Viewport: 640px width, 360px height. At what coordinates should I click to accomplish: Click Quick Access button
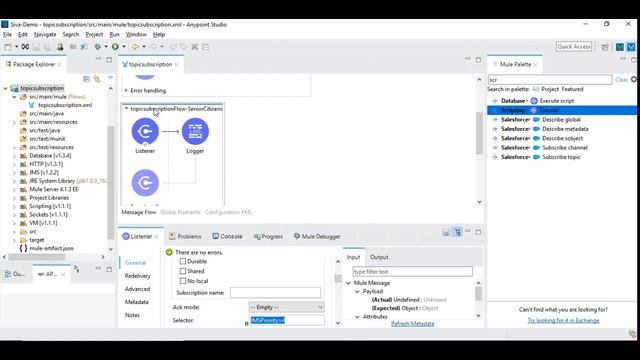point(574,47)
